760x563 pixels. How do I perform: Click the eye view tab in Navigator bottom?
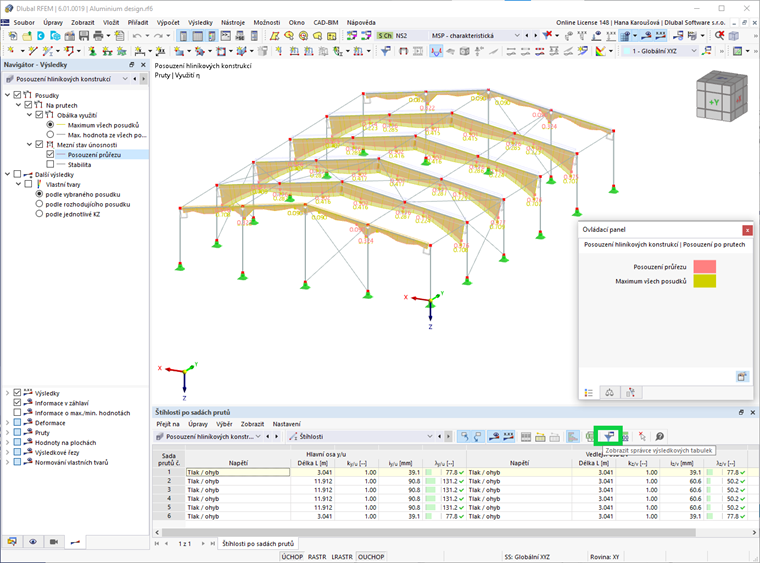[x=32, y=542]
